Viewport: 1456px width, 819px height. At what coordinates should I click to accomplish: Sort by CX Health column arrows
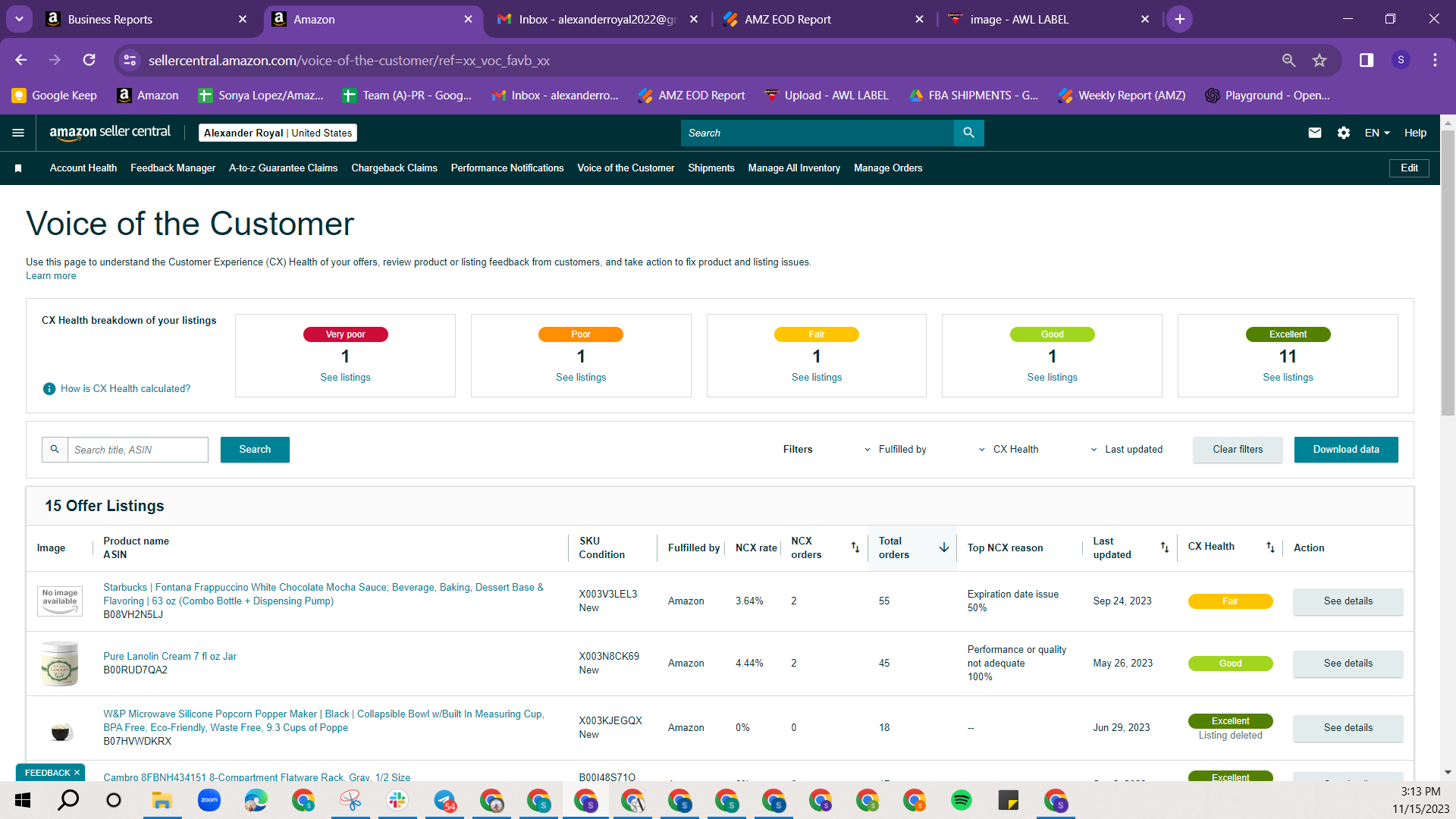click(1270, 548)
